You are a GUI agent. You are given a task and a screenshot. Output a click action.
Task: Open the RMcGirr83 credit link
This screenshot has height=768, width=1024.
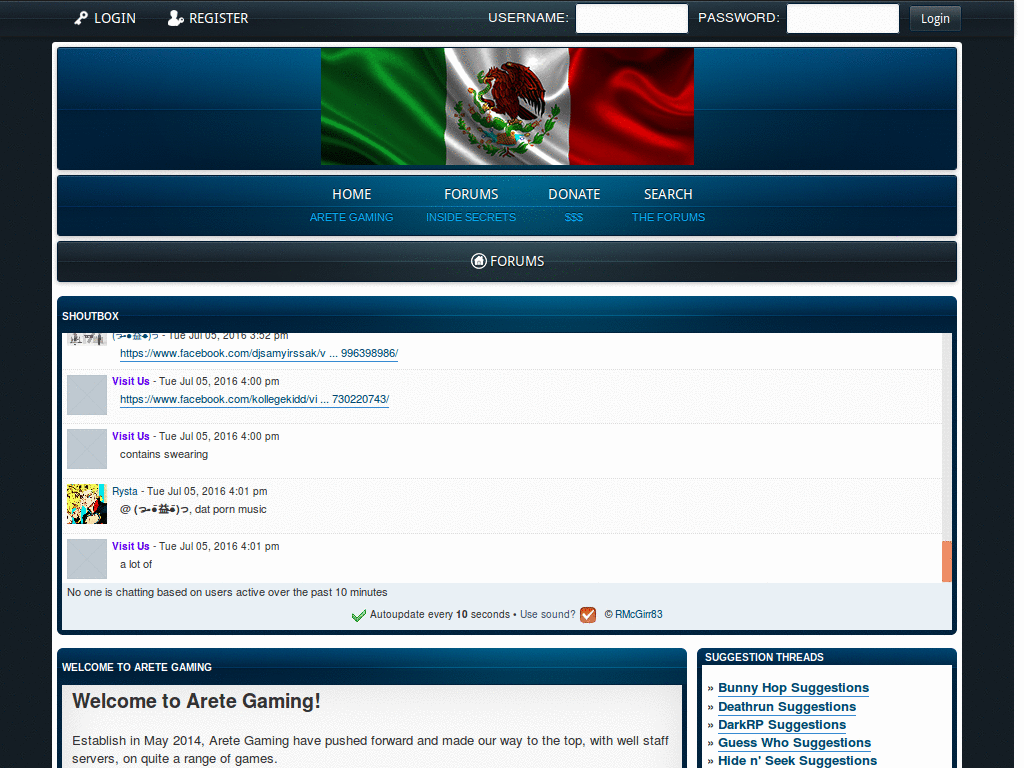point(639,615)
